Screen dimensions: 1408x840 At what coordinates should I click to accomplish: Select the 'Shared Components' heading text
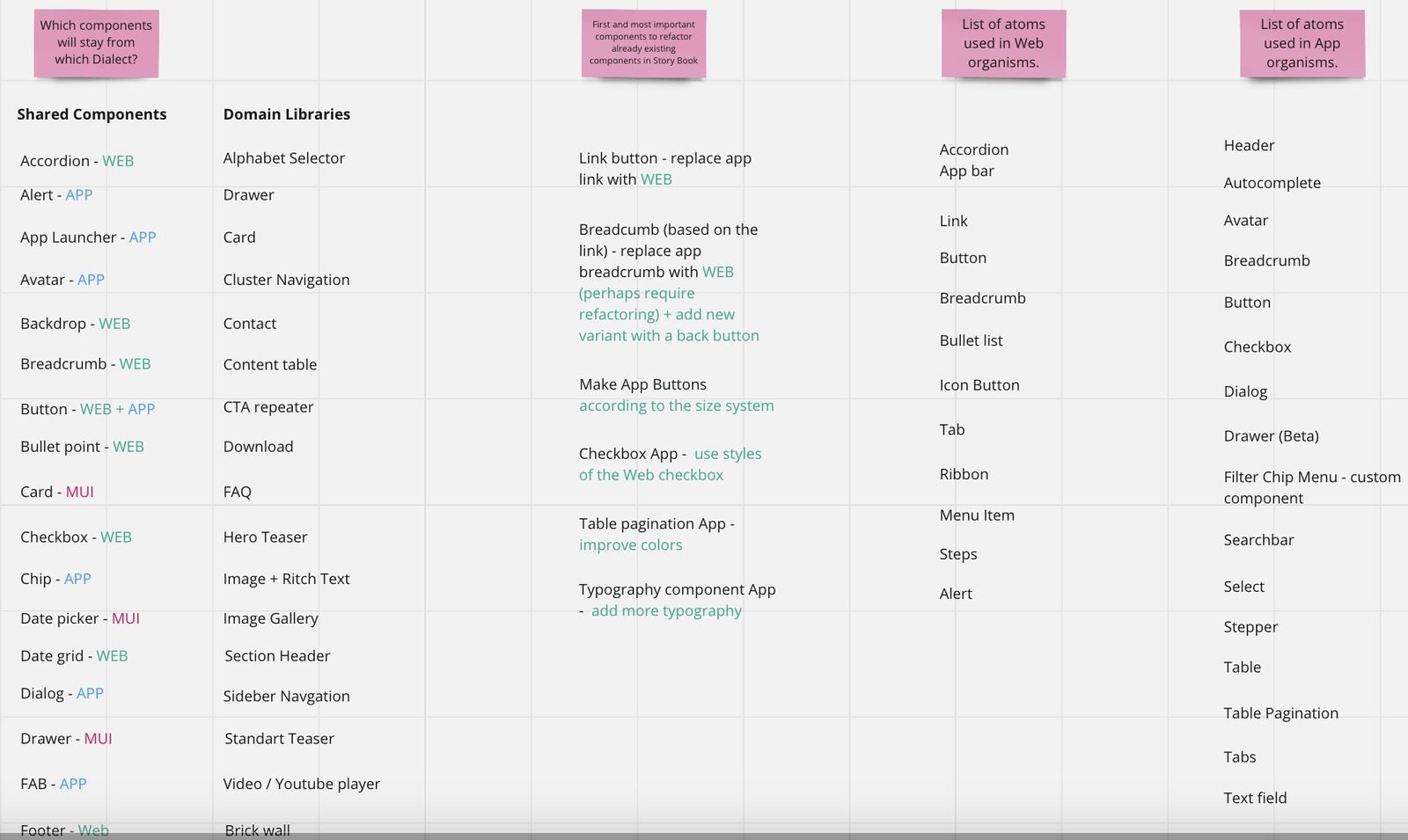coord(92,114)
